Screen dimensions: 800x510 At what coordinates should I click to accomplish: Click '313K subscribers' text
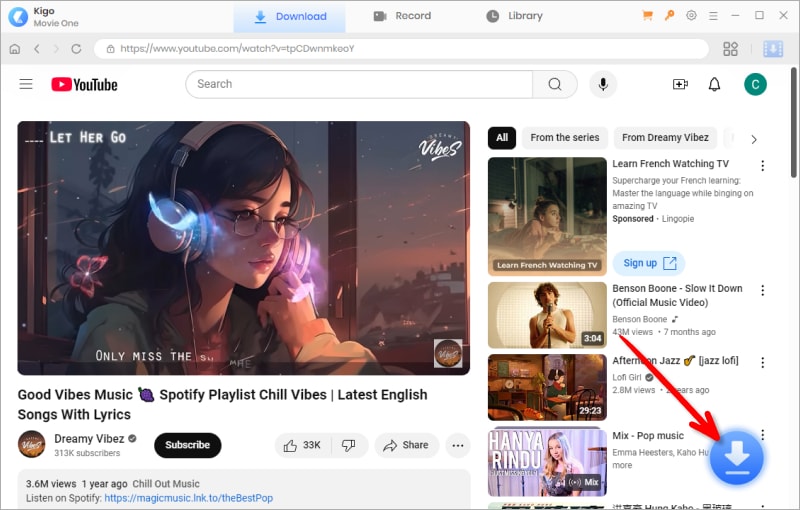87,453
